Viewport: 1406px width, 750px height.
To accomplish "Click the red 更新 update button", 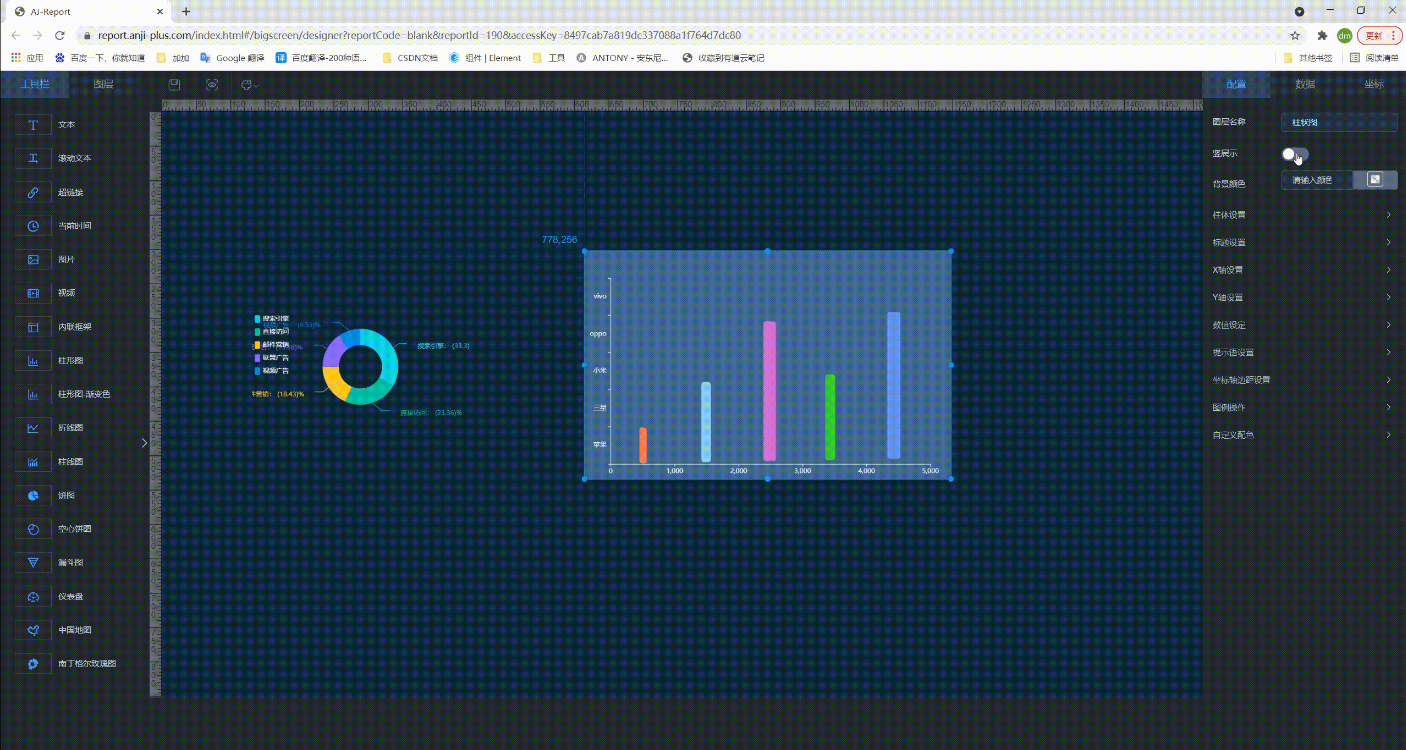I will pyautogui.click(x=1379, y=35).
